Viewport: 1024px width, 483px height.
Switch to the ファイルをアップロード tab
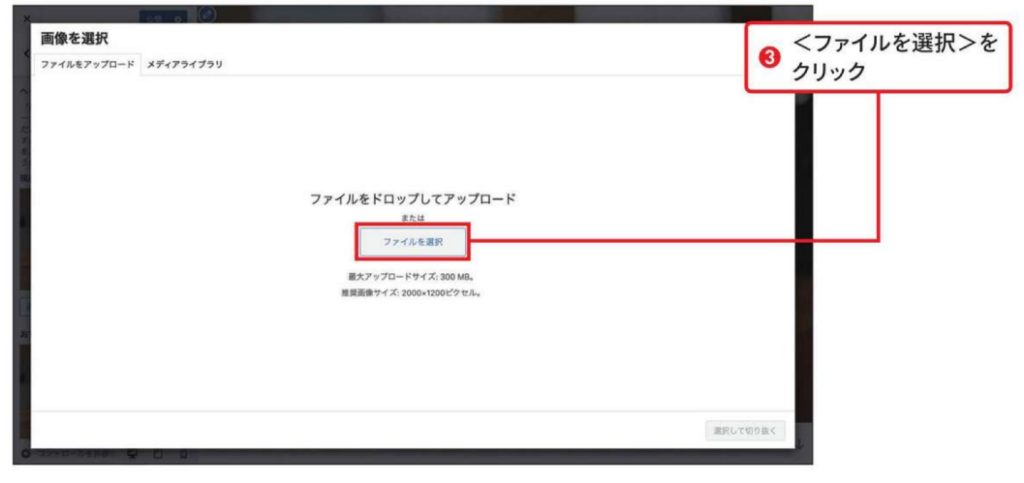(x=87, y=64)
